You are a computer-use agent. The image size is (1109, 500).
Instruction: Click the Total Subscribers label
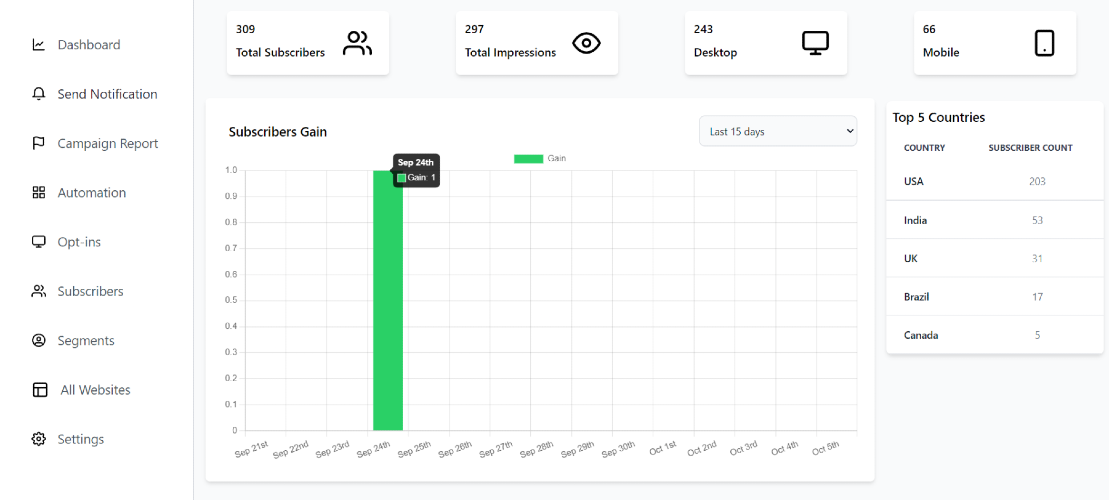coord(281,52)
